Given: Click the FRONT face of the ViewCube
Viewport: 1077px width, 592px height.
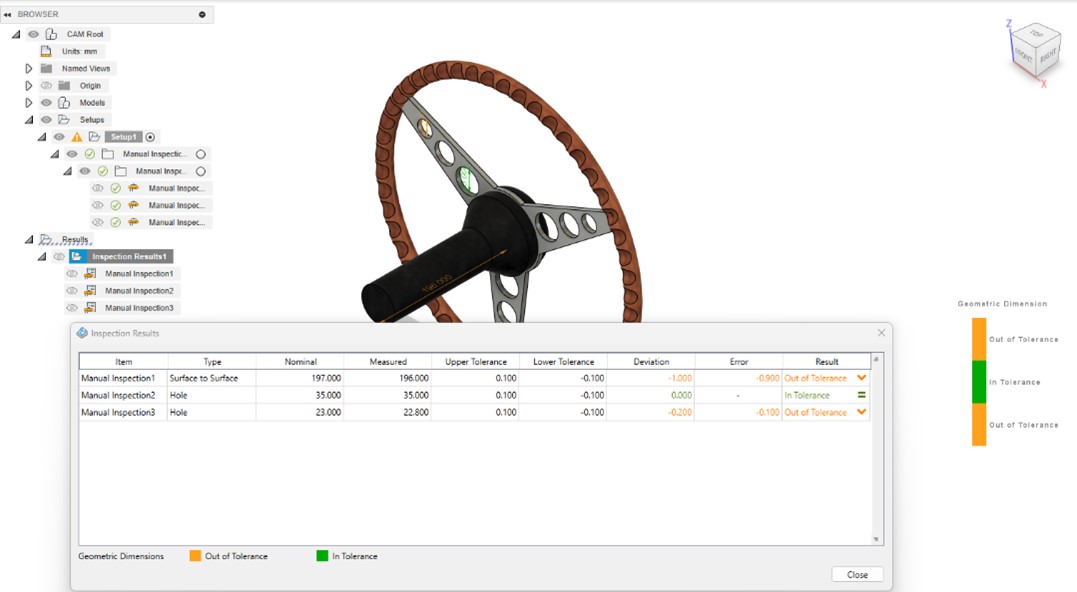Looking at the screenshot, I should tap(1024, 55).
